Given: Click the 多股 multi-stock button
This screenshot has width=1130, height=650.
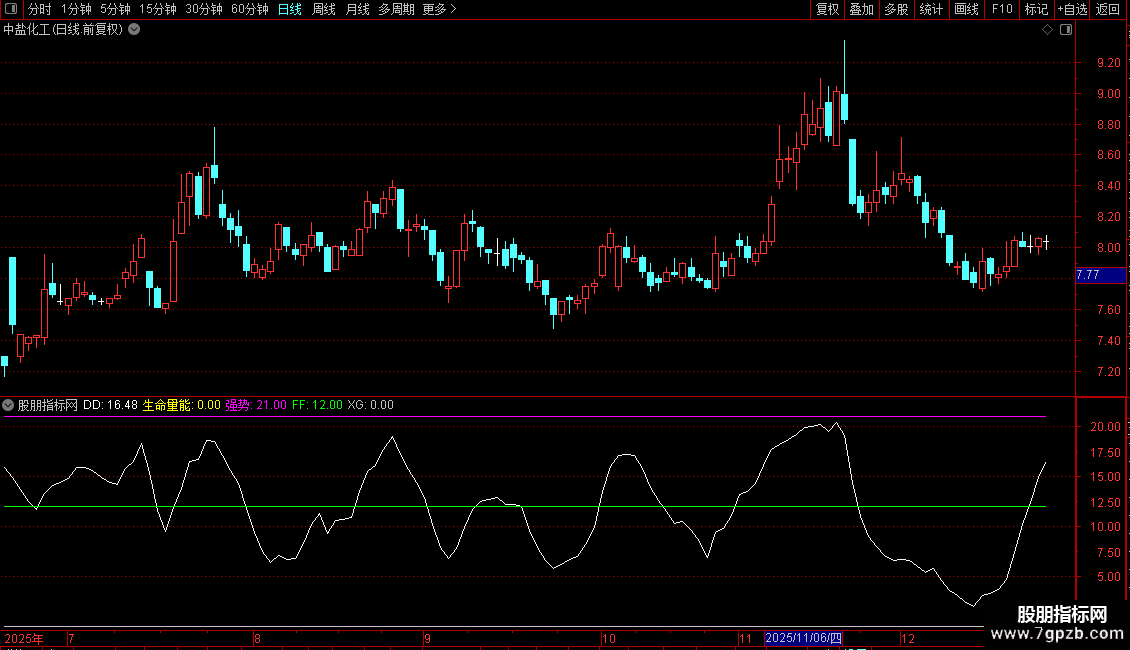Looking at the screenshot, I should 897,9.
